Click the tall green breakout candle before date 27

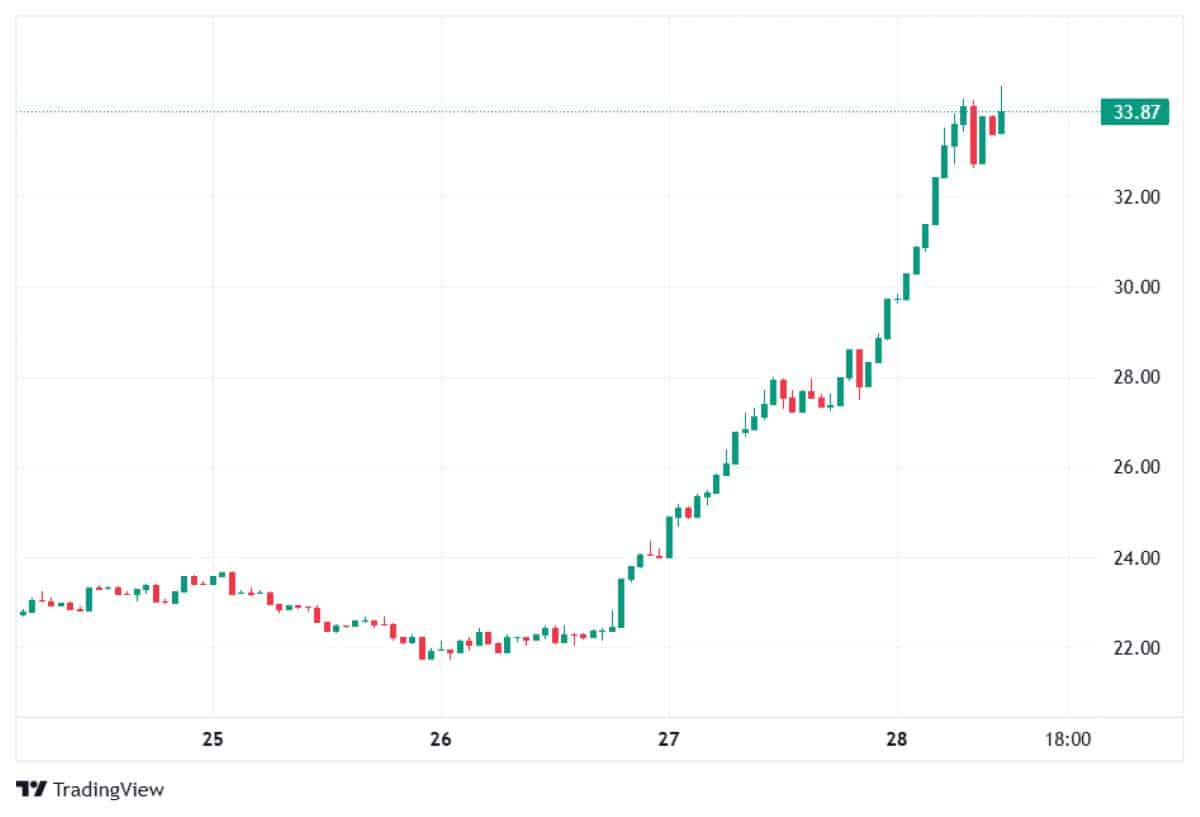621,603
